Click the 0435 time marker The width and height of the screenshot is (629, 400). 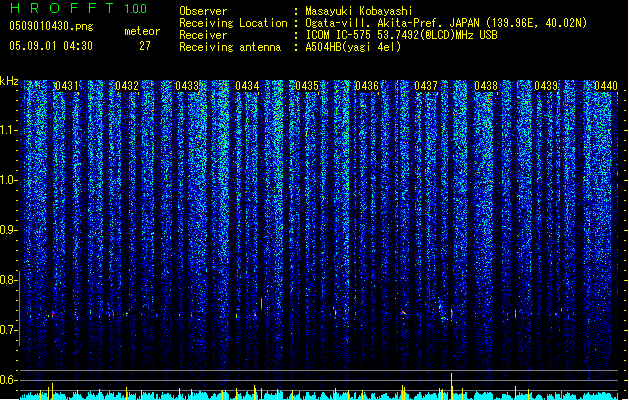(307, 86)
